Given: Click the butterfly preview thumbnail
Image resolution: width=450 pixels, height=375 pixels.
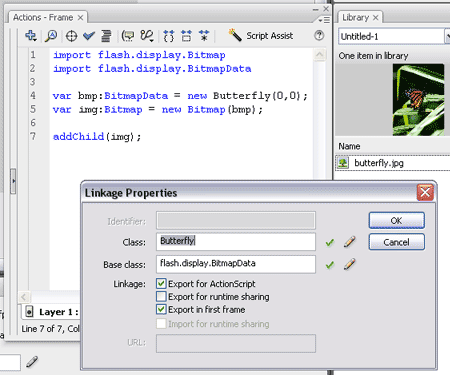Looking at the screenshot, I should (418, 100).
